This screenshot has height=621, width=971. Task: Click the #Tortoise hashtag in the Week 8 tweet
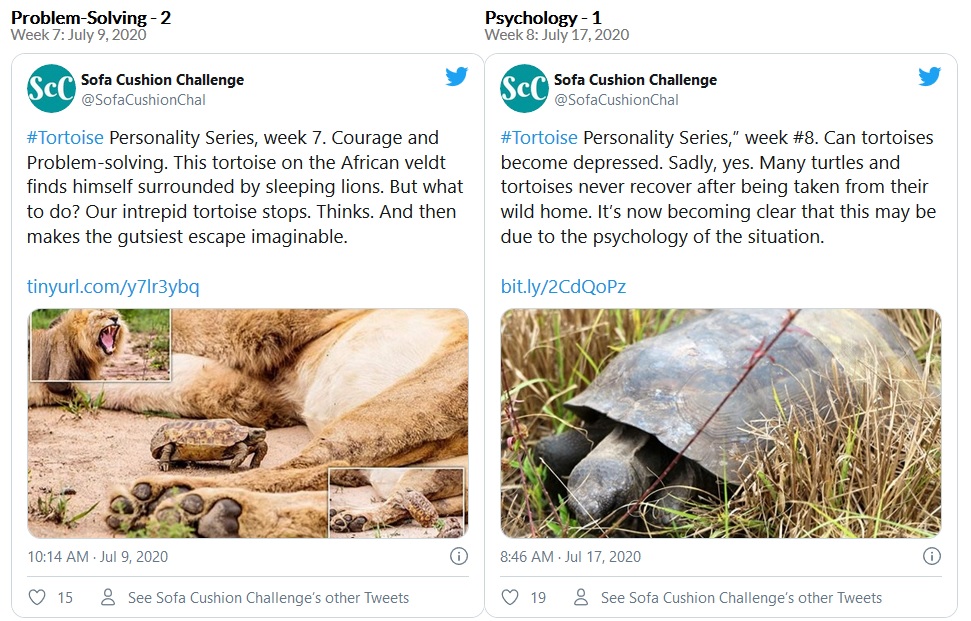[x=538, y=138]
